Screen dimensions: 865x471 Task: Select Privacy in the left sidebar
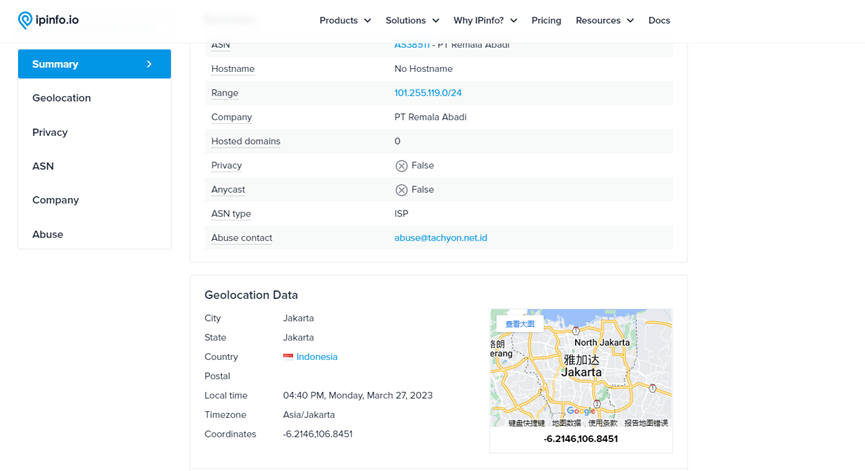tap(50, 132)
